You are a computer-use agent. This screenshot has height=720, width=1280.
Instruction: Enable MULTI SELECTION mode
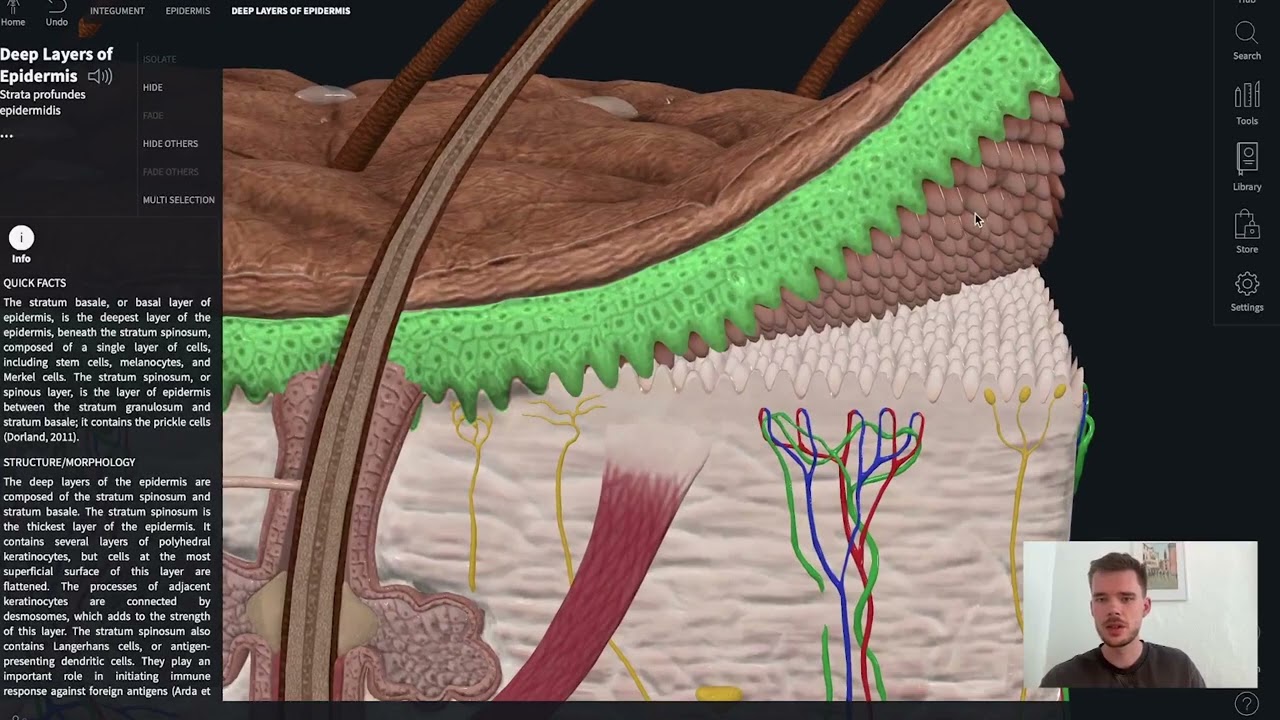(178, 200)
